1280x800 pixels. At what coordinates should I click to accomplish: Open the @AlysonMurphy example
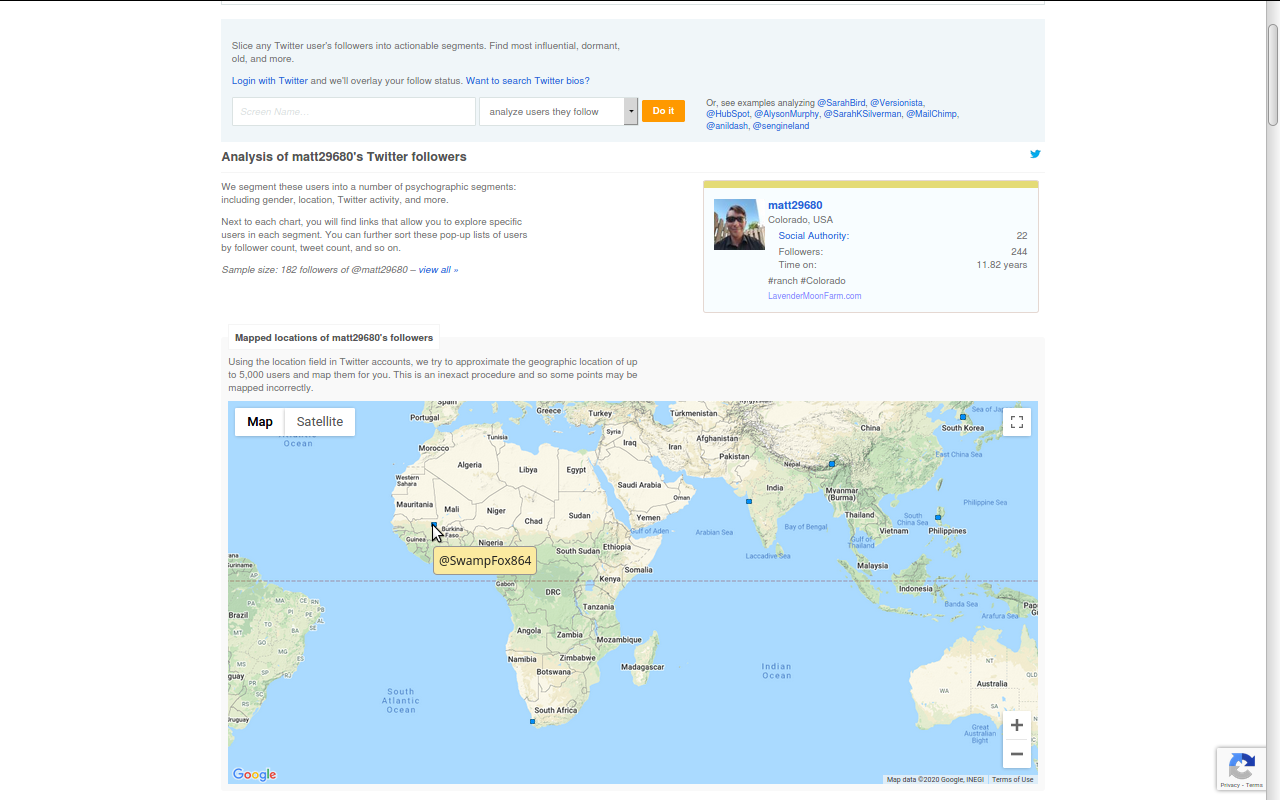(787, 114)
